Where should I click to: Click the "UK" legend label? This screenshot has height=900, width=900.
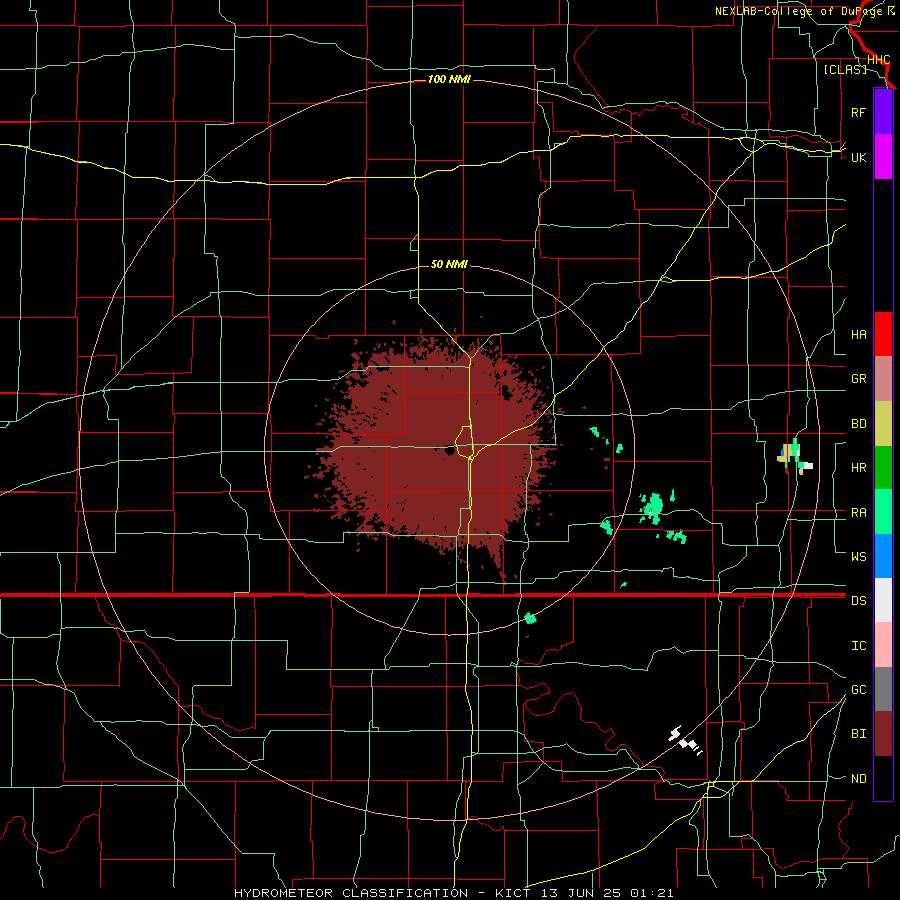pyautogui.click(x=858, y=157)
